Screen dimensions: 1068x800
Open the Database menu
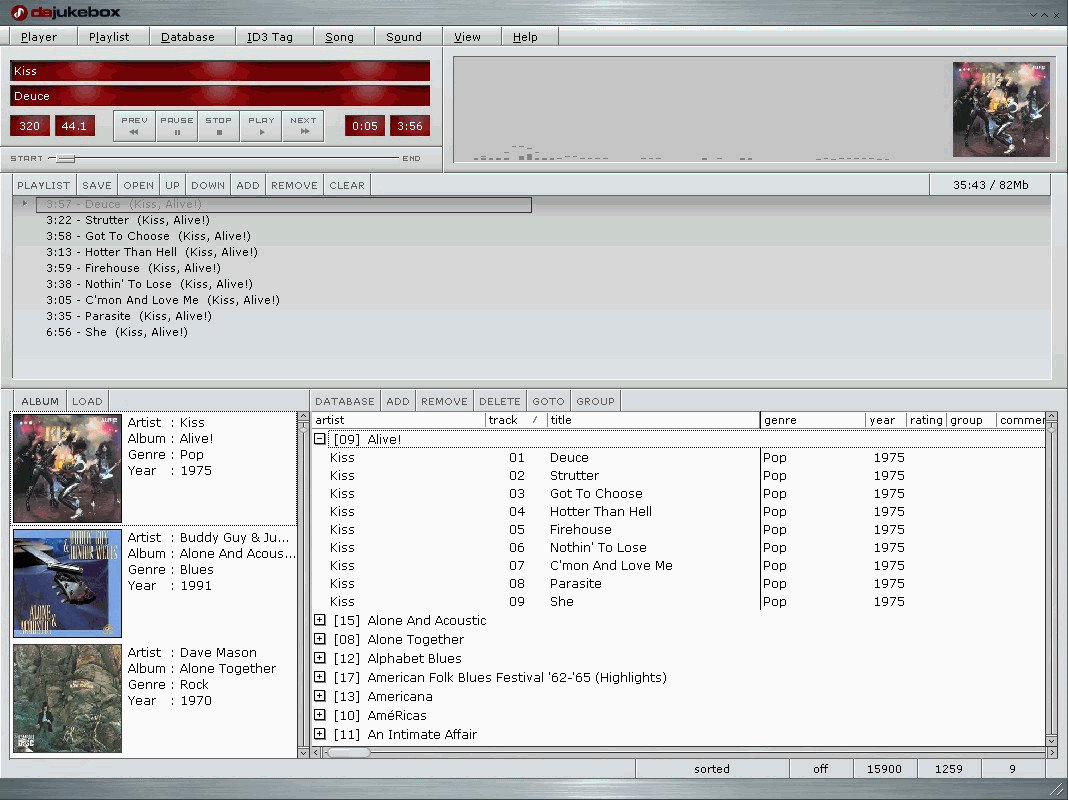click(187, 37)
